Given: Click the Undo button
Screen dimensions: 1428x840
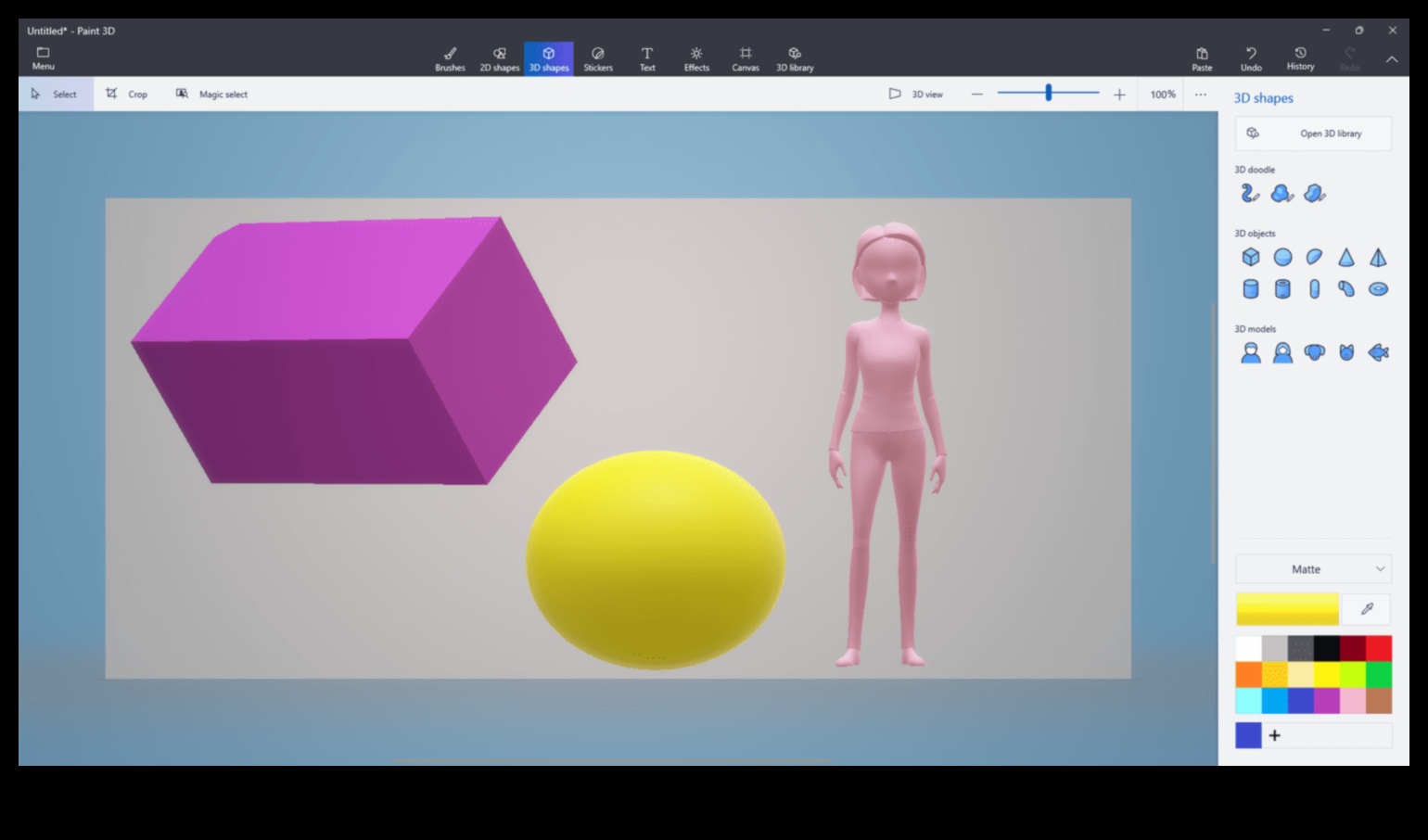Looking at the screenshot, I should tap(1251, 58).
